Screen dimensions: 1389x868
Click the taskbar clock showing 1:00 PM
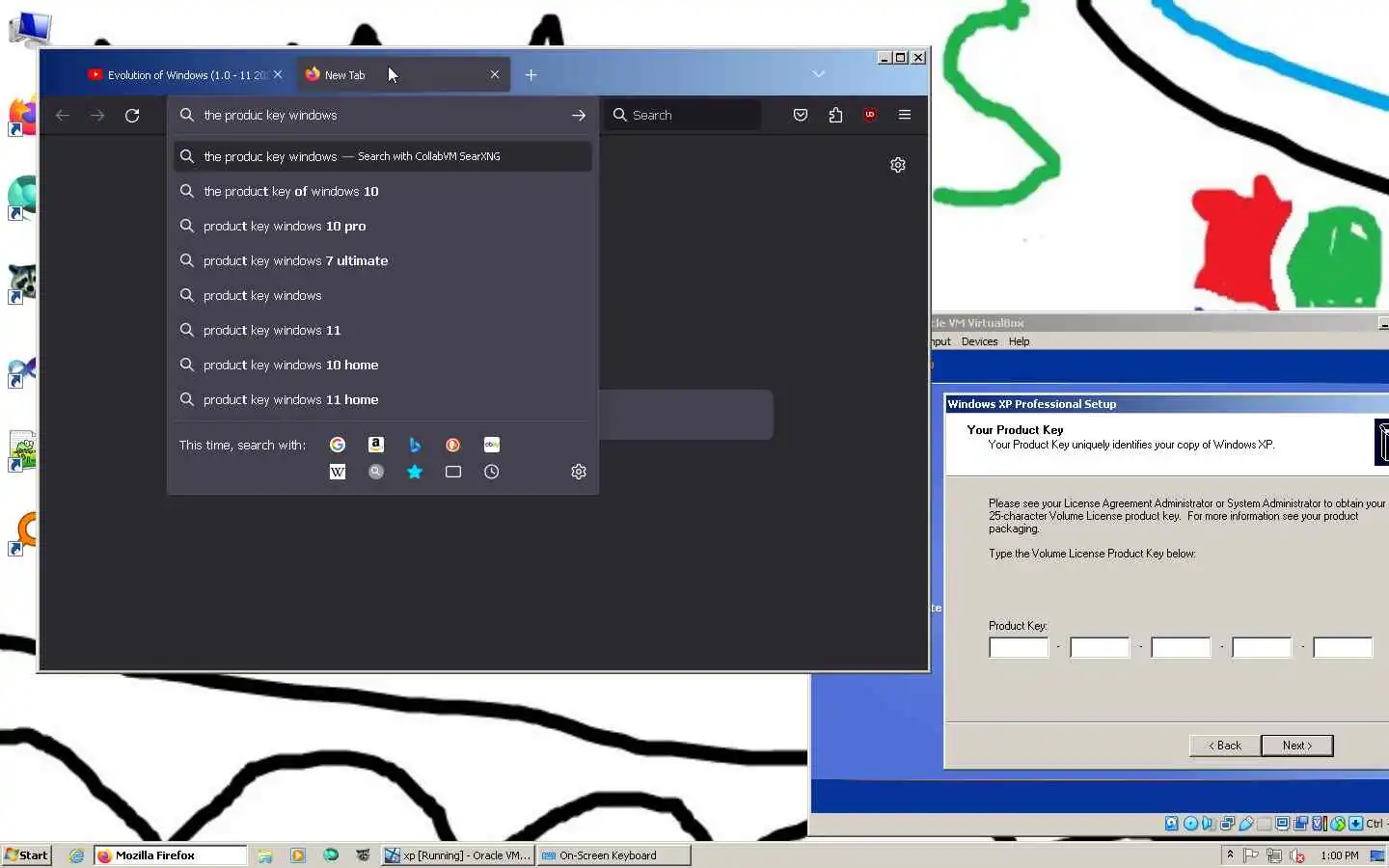[1339, 855]
